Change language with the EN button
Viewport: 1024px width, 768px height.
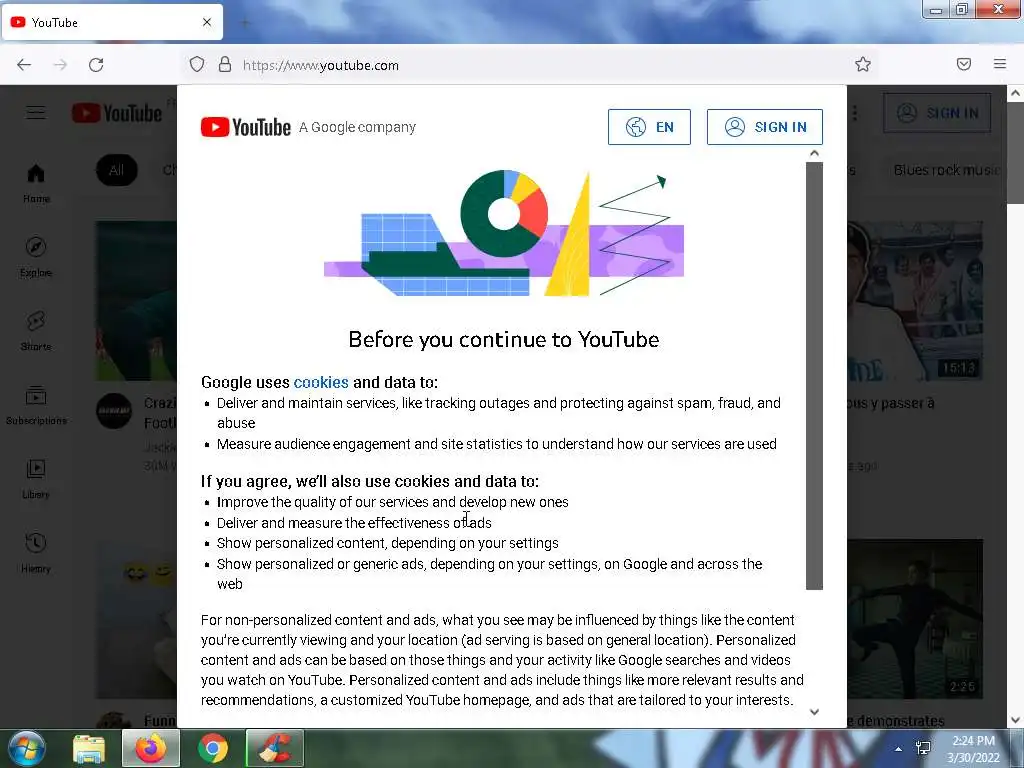tap(649, 127)
